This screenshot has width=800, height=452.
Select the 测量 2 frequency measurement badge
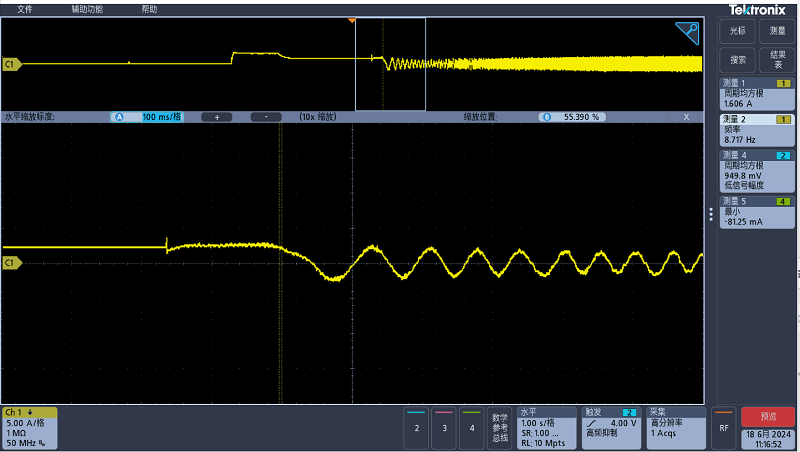click(756, 131)
